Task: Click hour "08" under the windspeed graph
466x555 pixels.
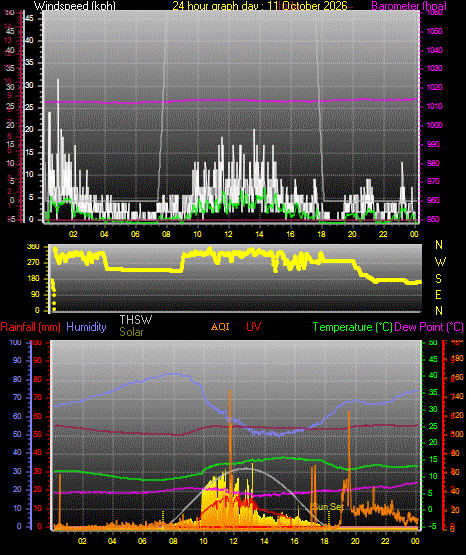Action: tap(166, 234)
